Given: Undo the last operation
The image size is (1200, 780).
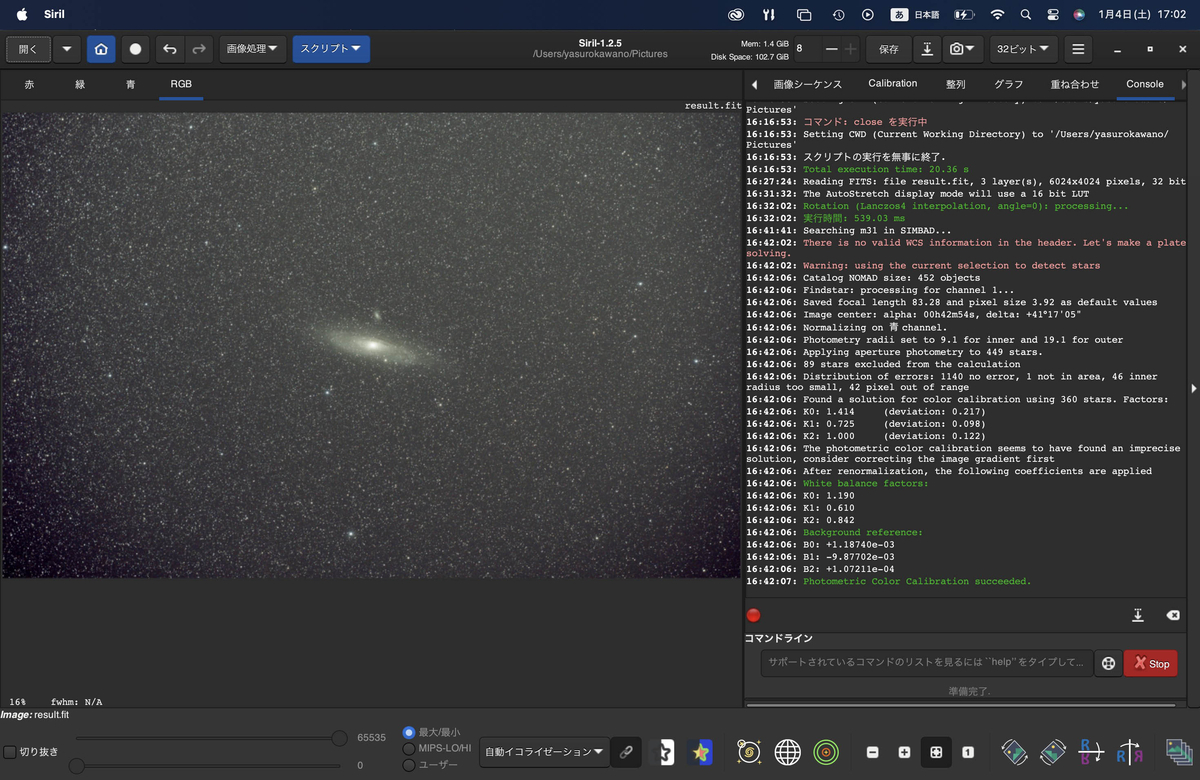Looking at the screenshot, I should (x=170, y=48).
